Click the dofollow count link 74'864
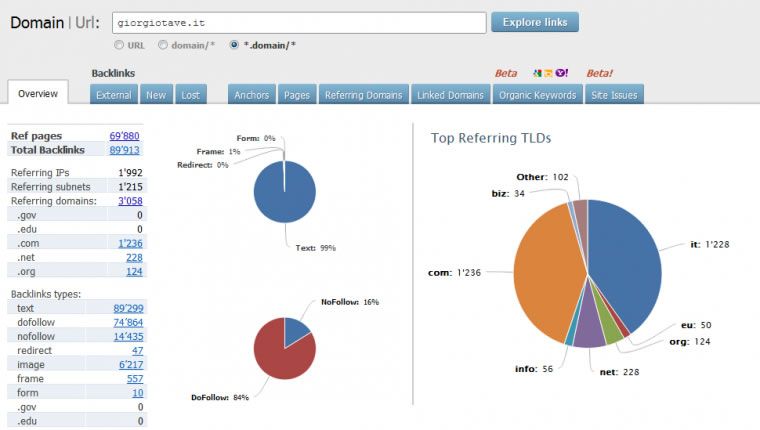The height and width of the screenshot is (430, 760). [126, 323]
